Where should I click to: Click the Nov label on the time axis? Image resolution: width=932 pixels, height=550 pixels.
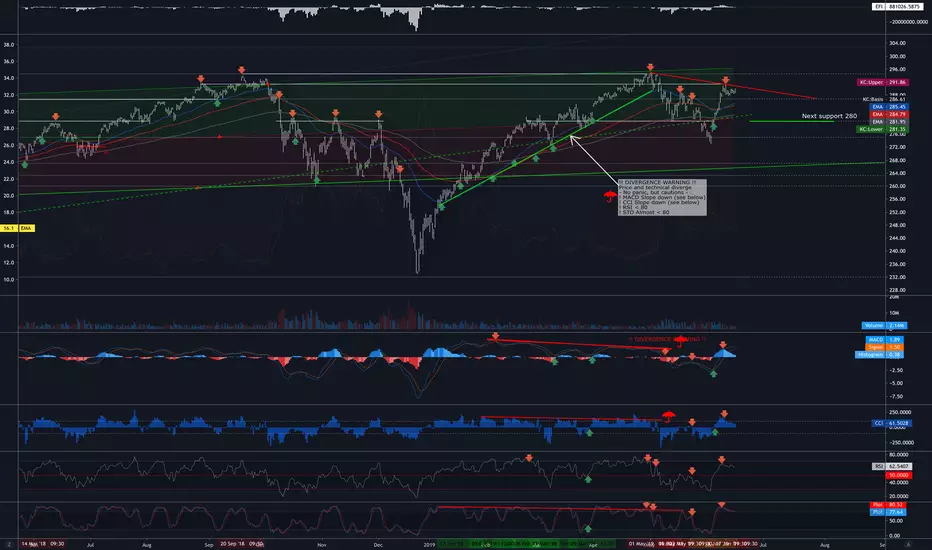[x=322, y=545]
